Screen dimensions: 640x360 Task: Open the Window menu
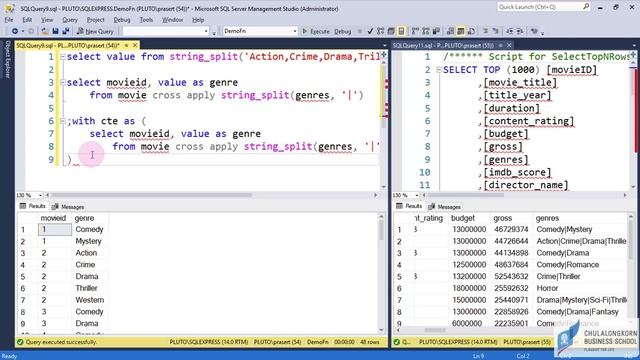click(x=172, y=20)
